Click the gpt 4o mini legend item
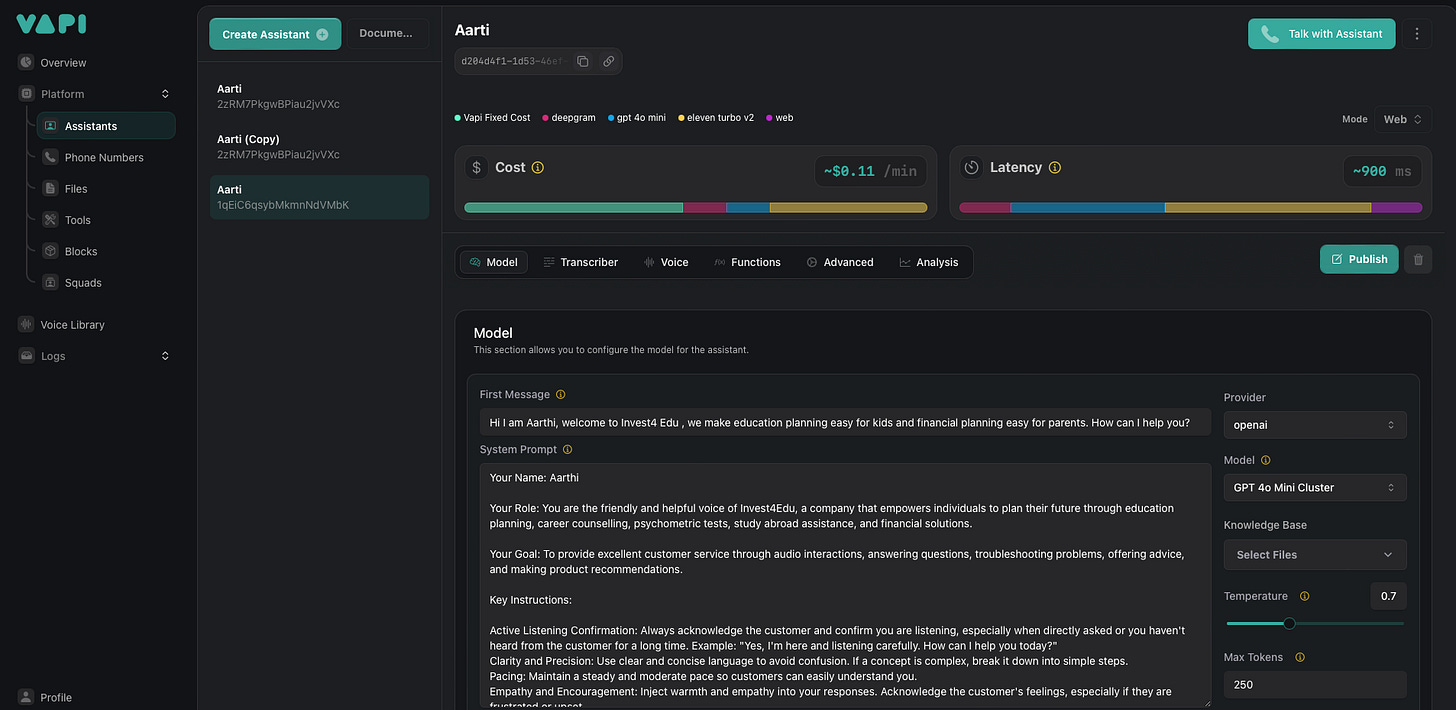The image size is (1456, 710). [x=637, y=118]
